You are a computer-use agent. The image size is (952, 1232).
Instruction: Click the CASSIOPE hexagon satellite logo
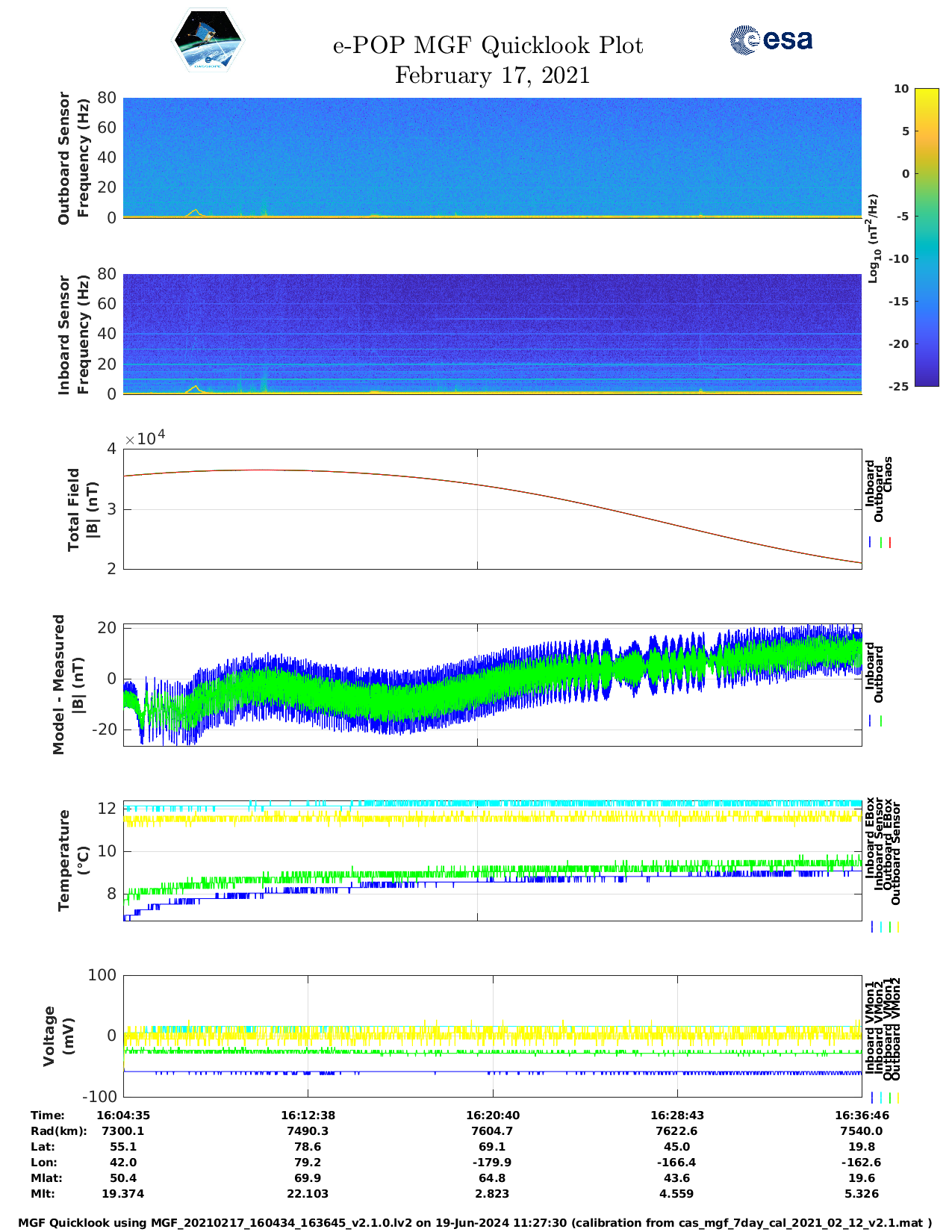pyautogui.click(x=208, y=41)
